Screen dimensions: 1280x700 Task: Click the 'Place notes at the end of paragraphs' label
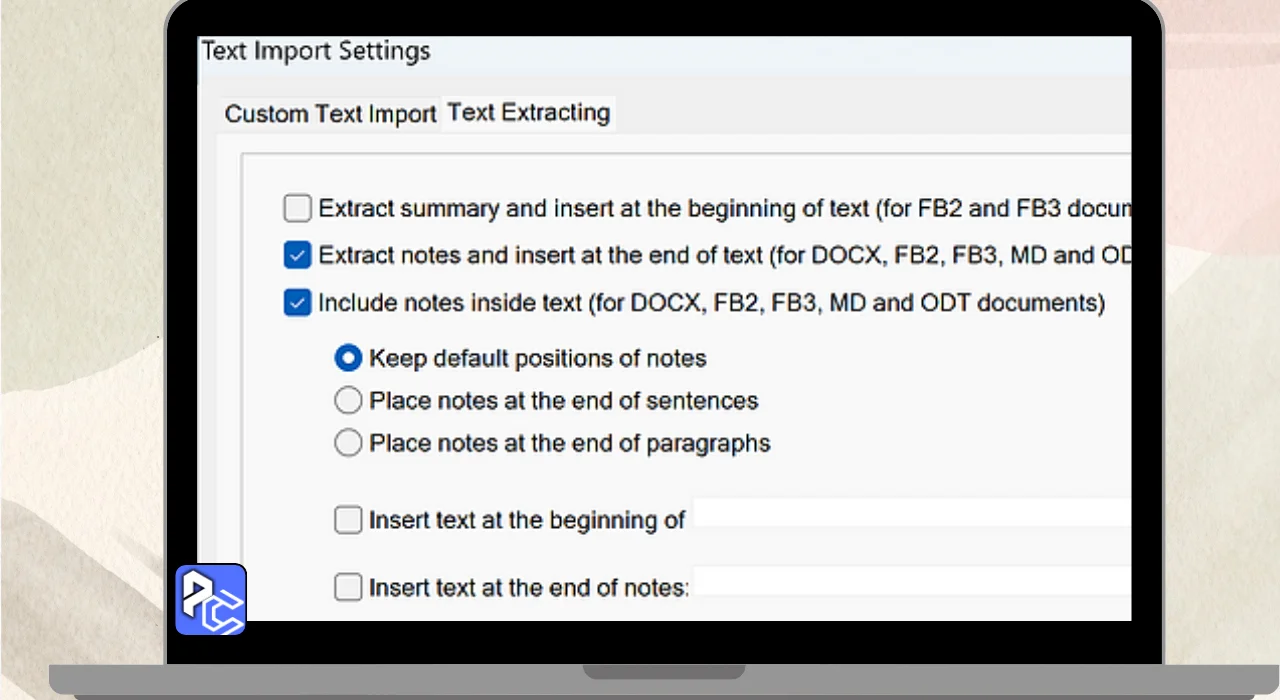pos(569,443)
